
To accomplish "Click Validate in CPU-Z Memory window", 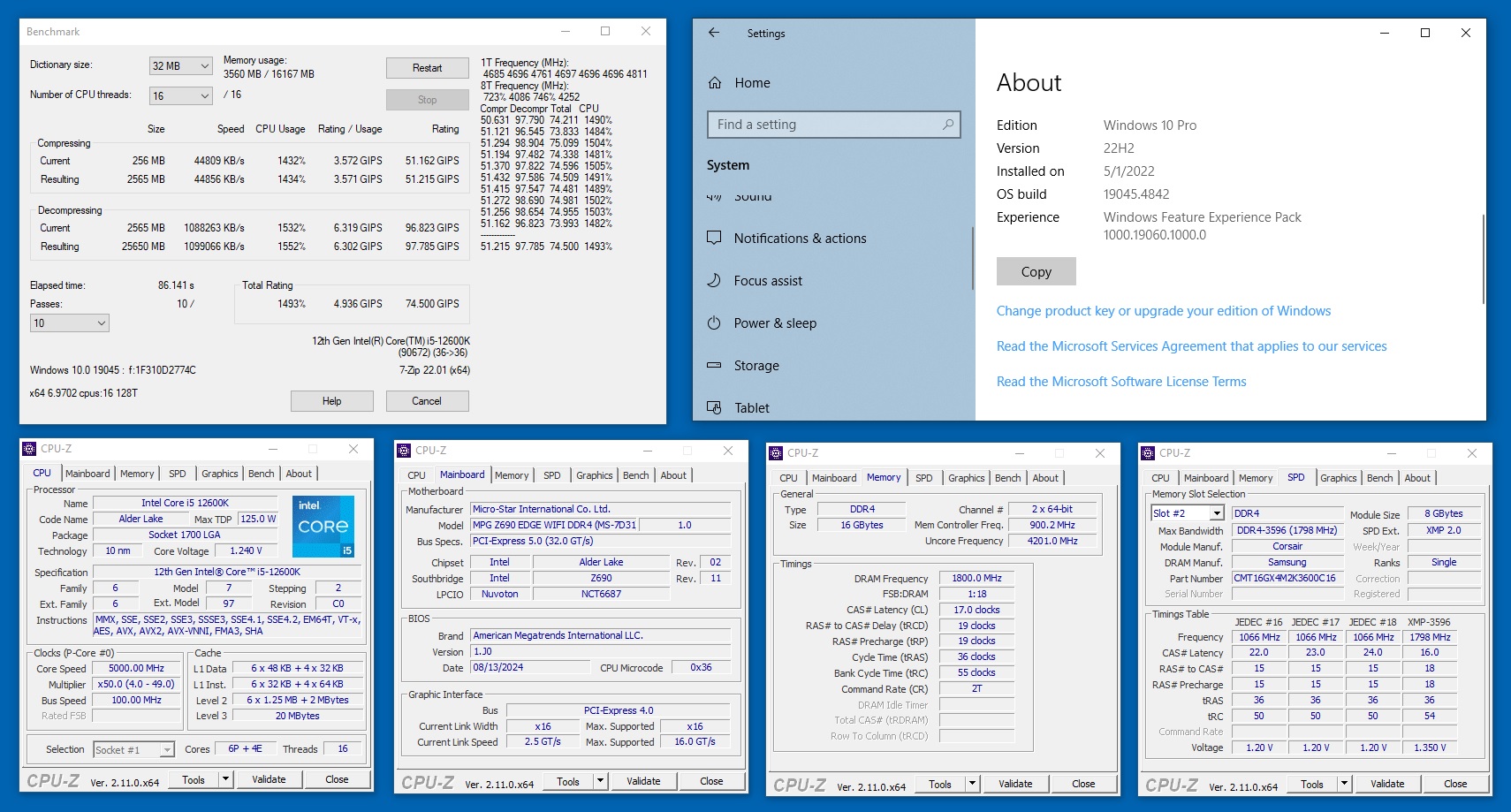I will click(x=1015, y=784).
